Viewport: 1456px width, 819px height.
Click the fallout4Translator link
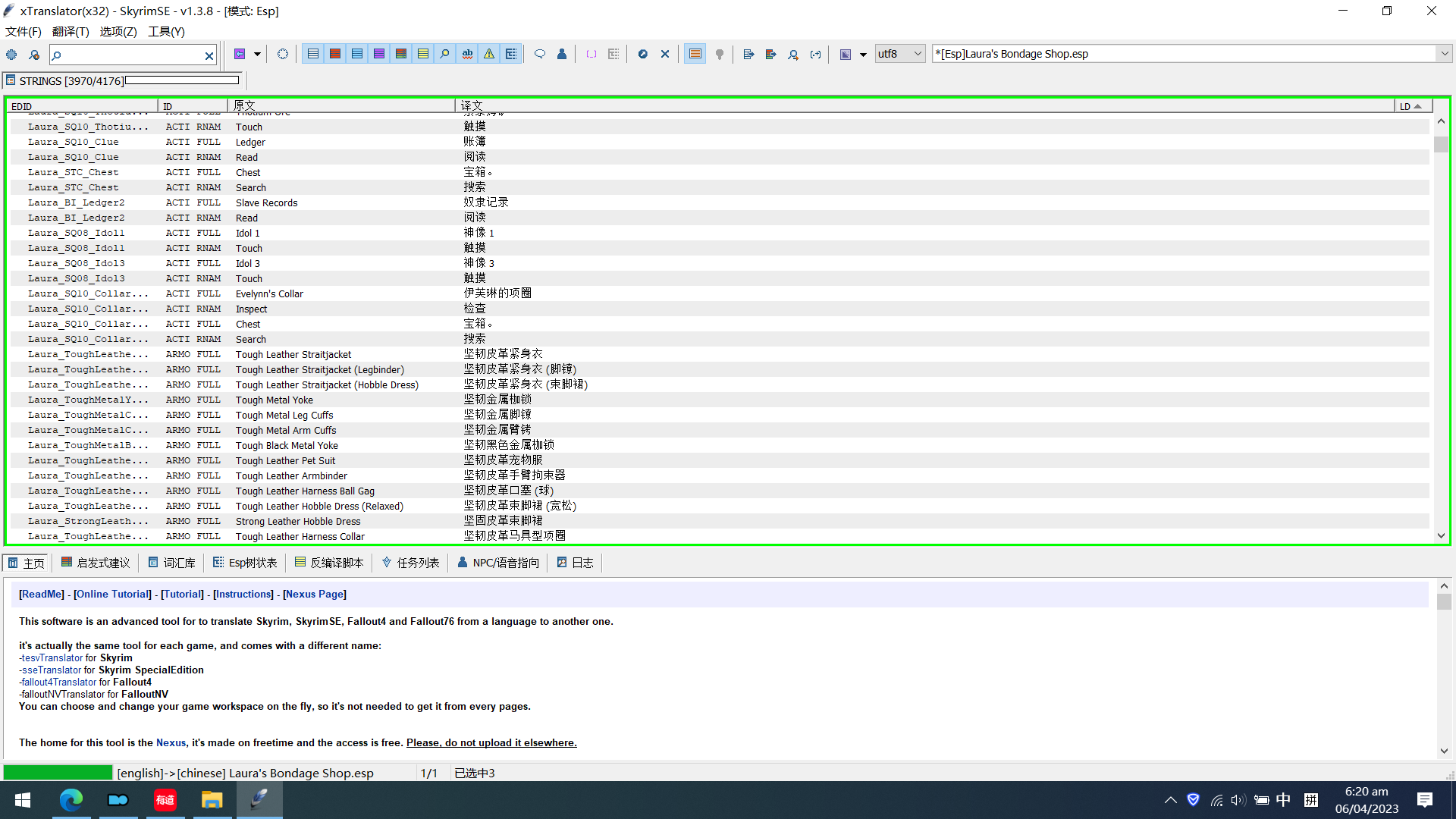59,682
